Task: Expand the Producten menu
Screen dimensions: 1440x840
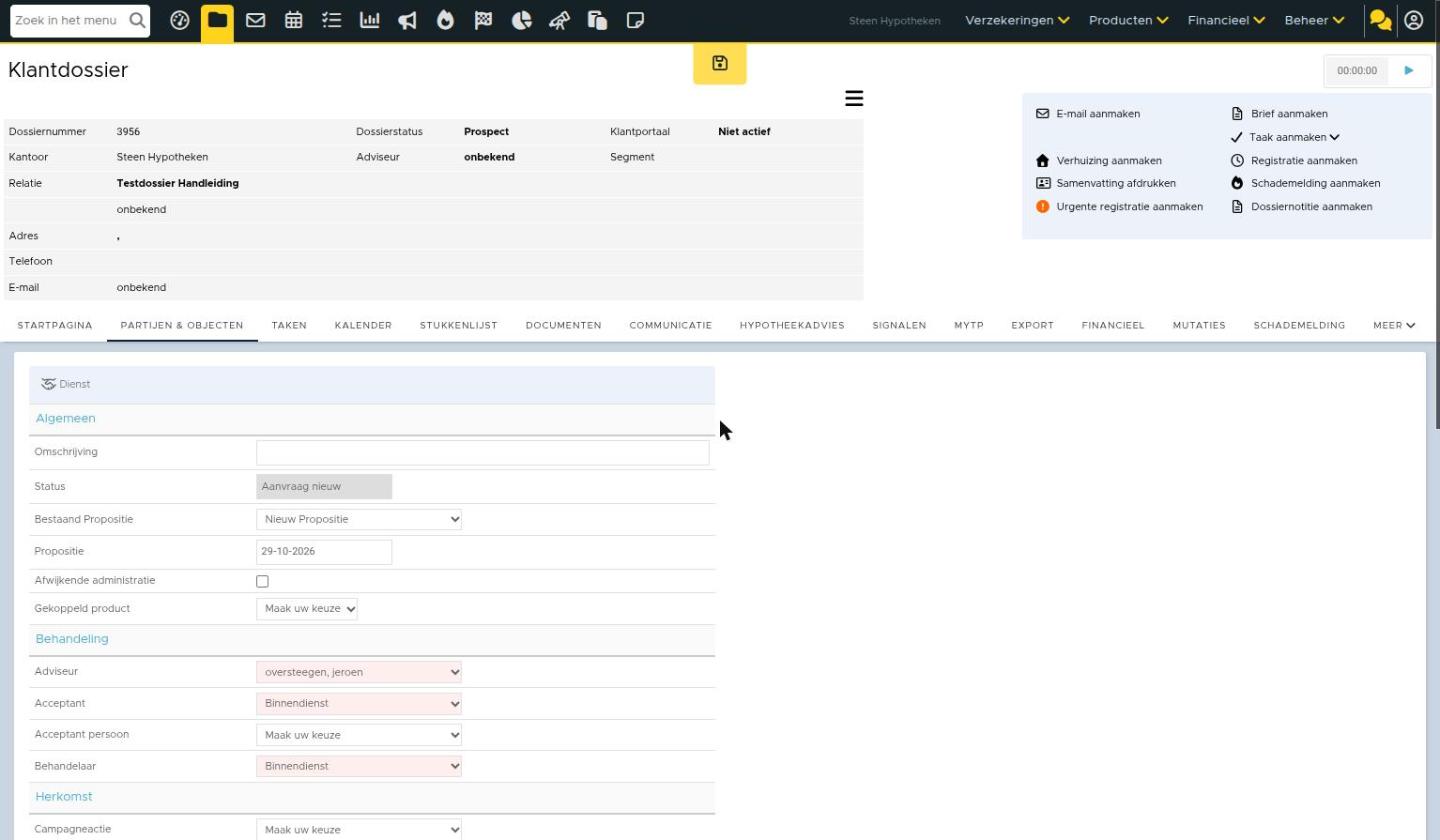Action: 1128,20
